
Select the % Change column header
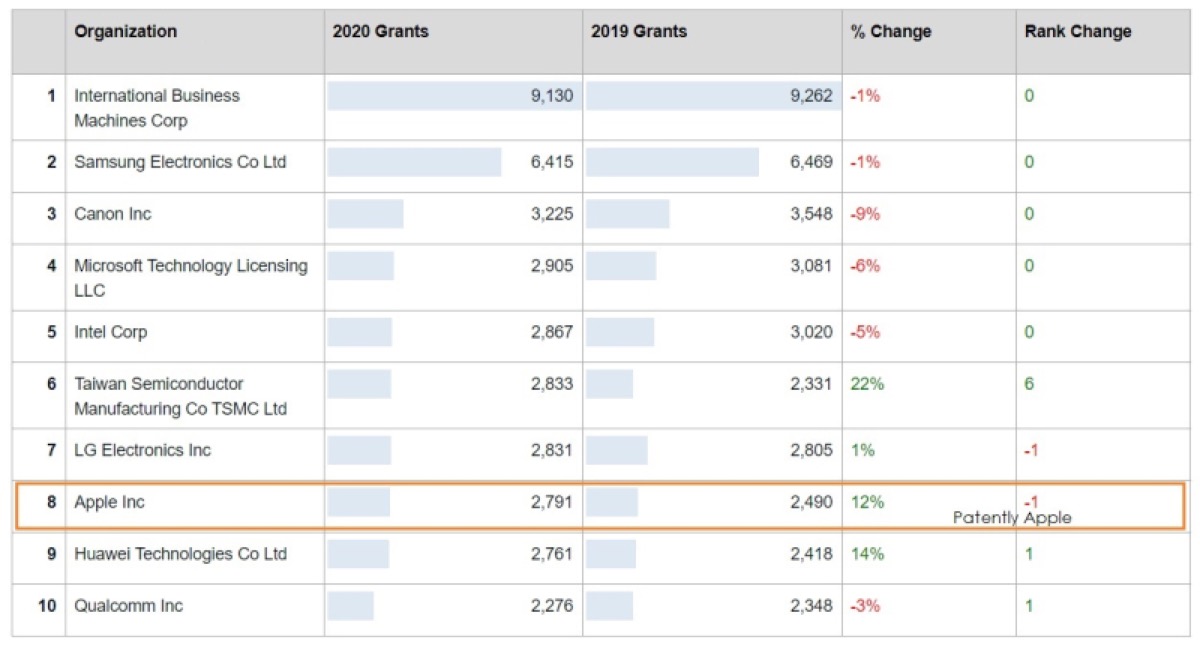890,32
